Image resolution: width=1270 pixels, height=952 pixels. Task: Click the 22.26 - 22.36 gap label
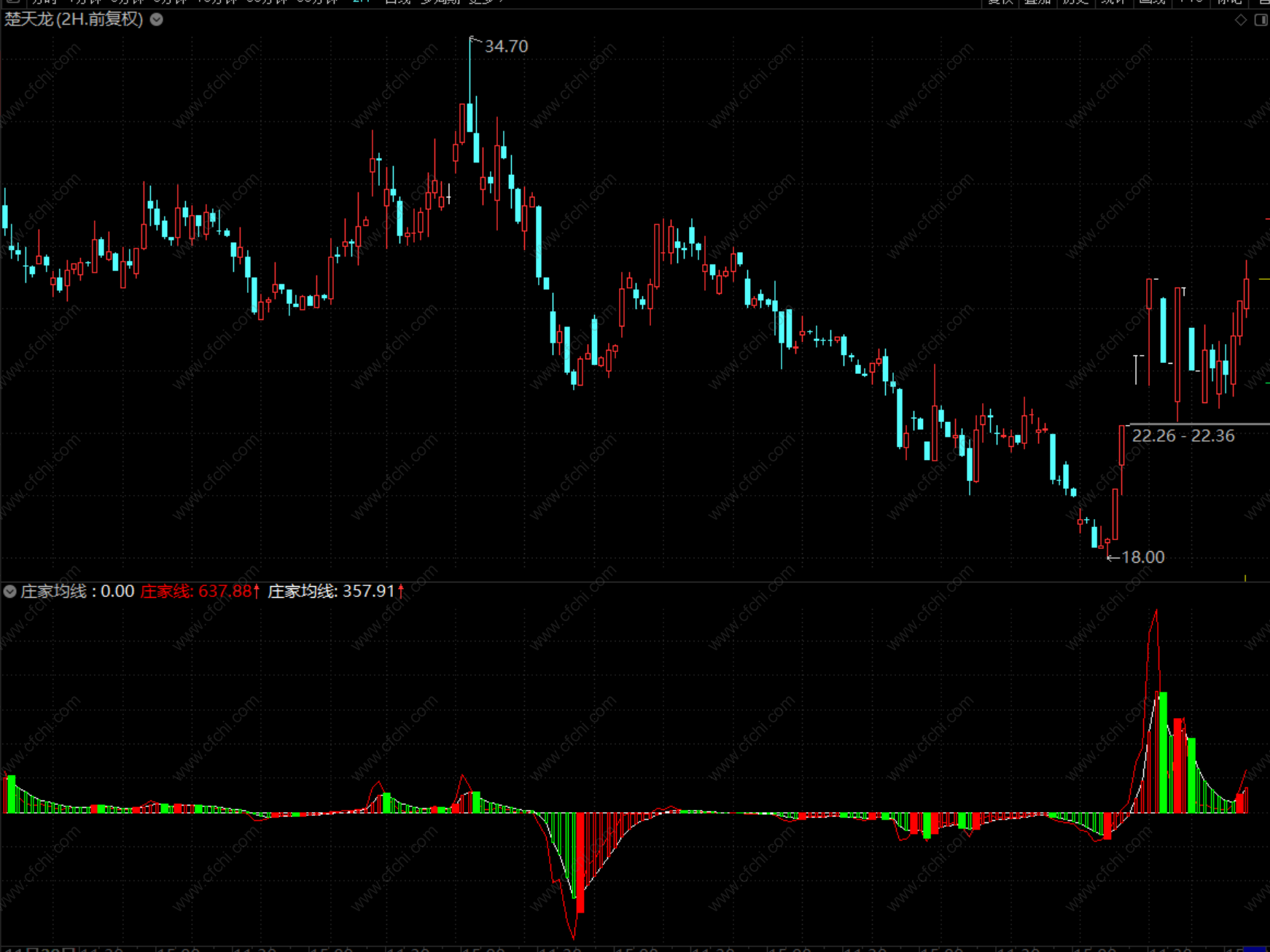coord(1183,436)
